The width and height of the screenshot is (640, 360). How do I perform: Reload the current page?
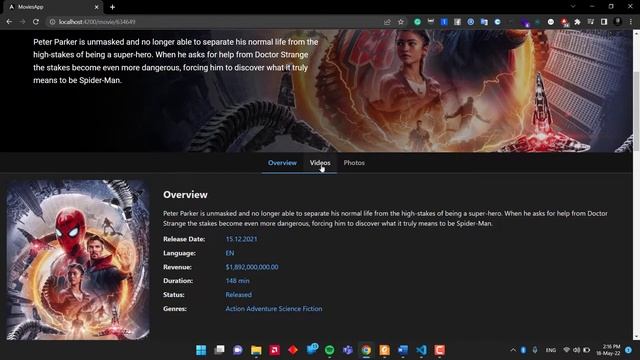tap(36, 22)
